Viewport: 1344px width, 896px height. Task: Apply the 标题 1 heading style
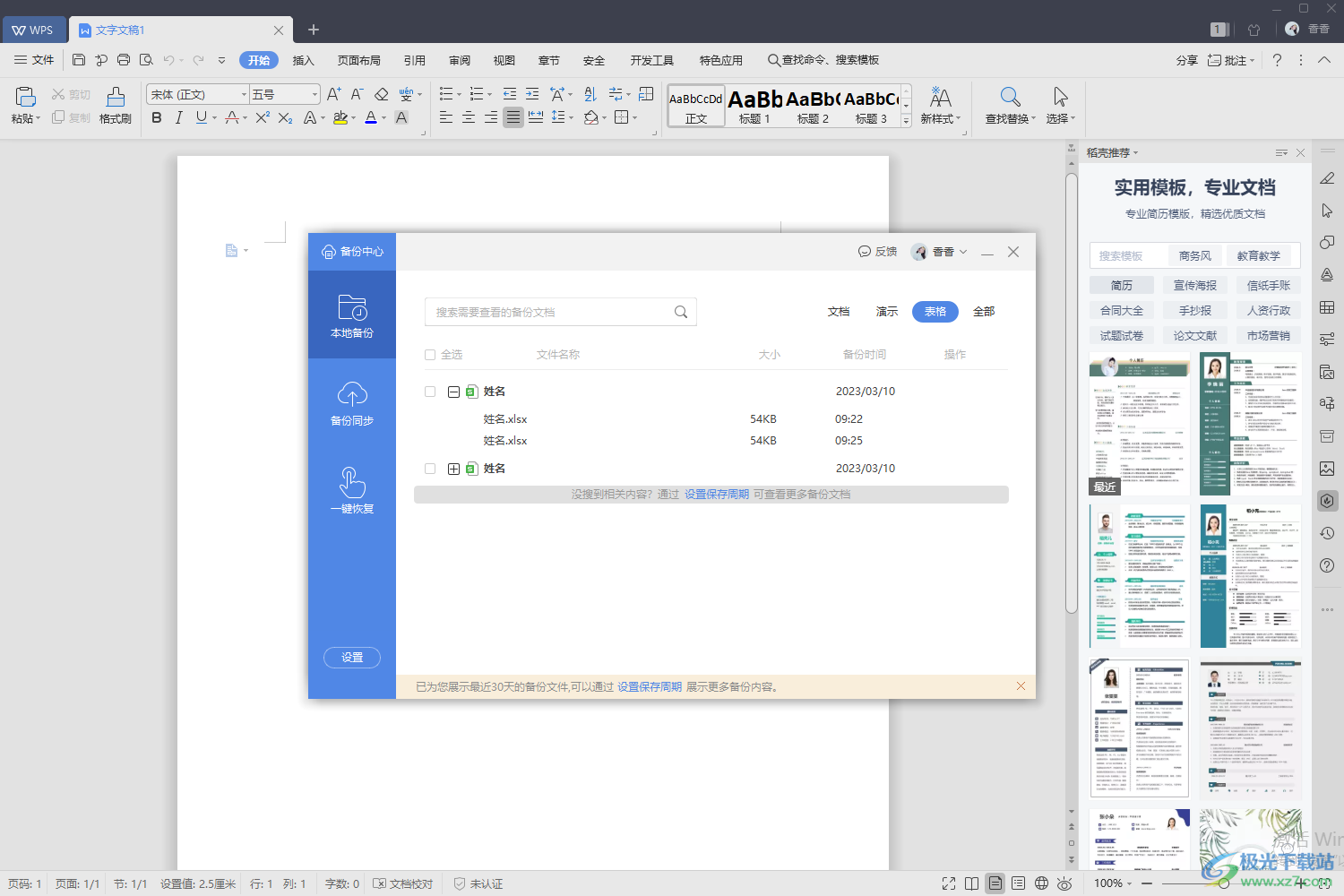pos(755,106)
